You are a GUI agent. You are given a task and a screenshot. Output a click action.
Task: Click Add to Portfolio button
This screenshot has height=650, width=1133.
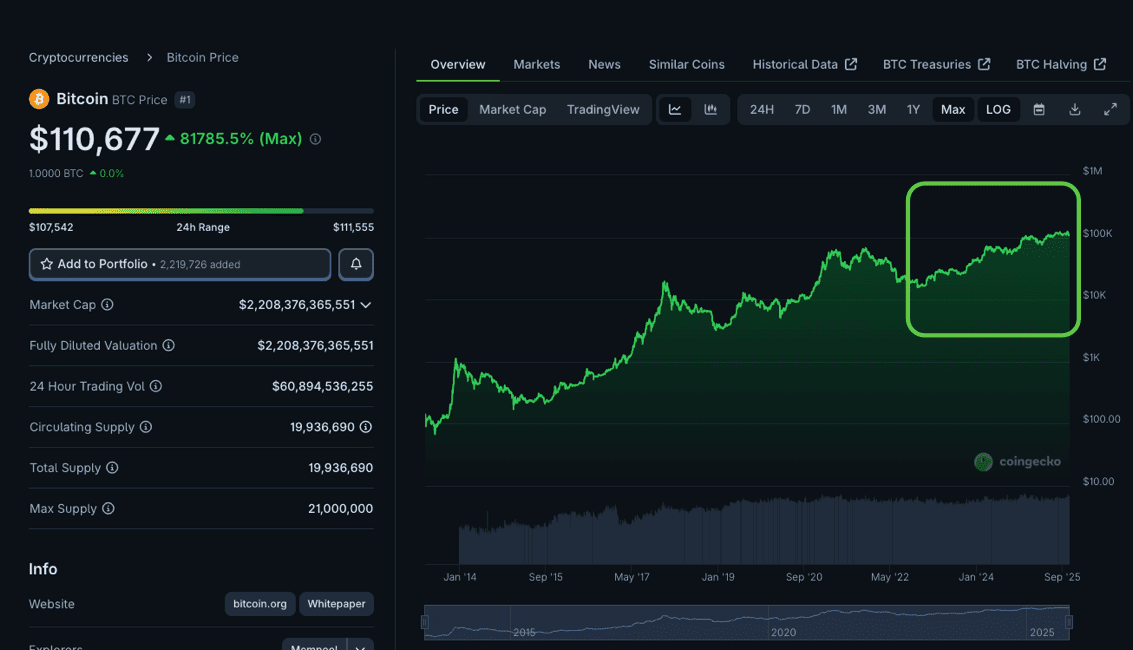180,264
